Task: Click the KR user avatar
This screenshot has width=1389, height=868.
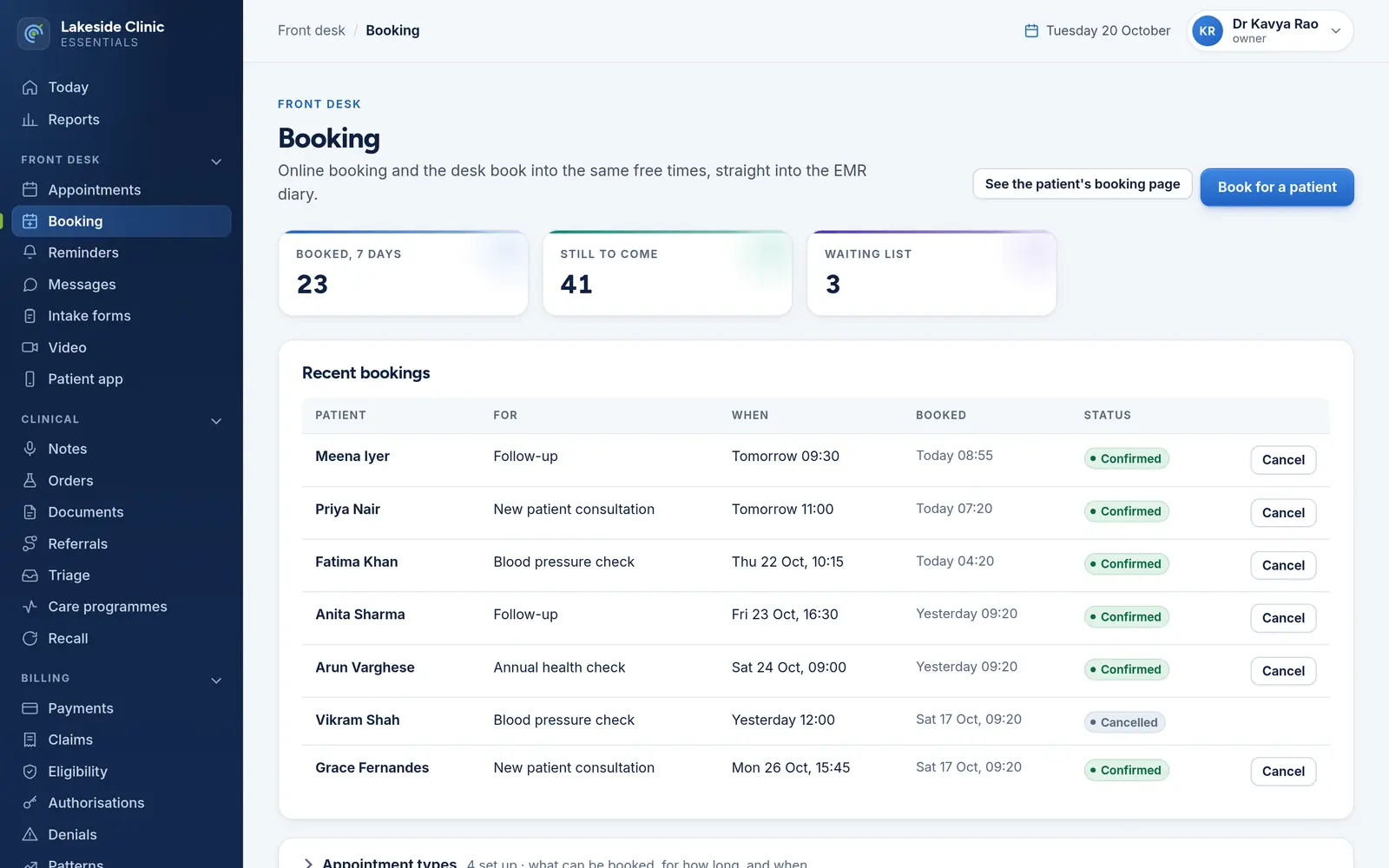Action: (x=1208, y=30)
